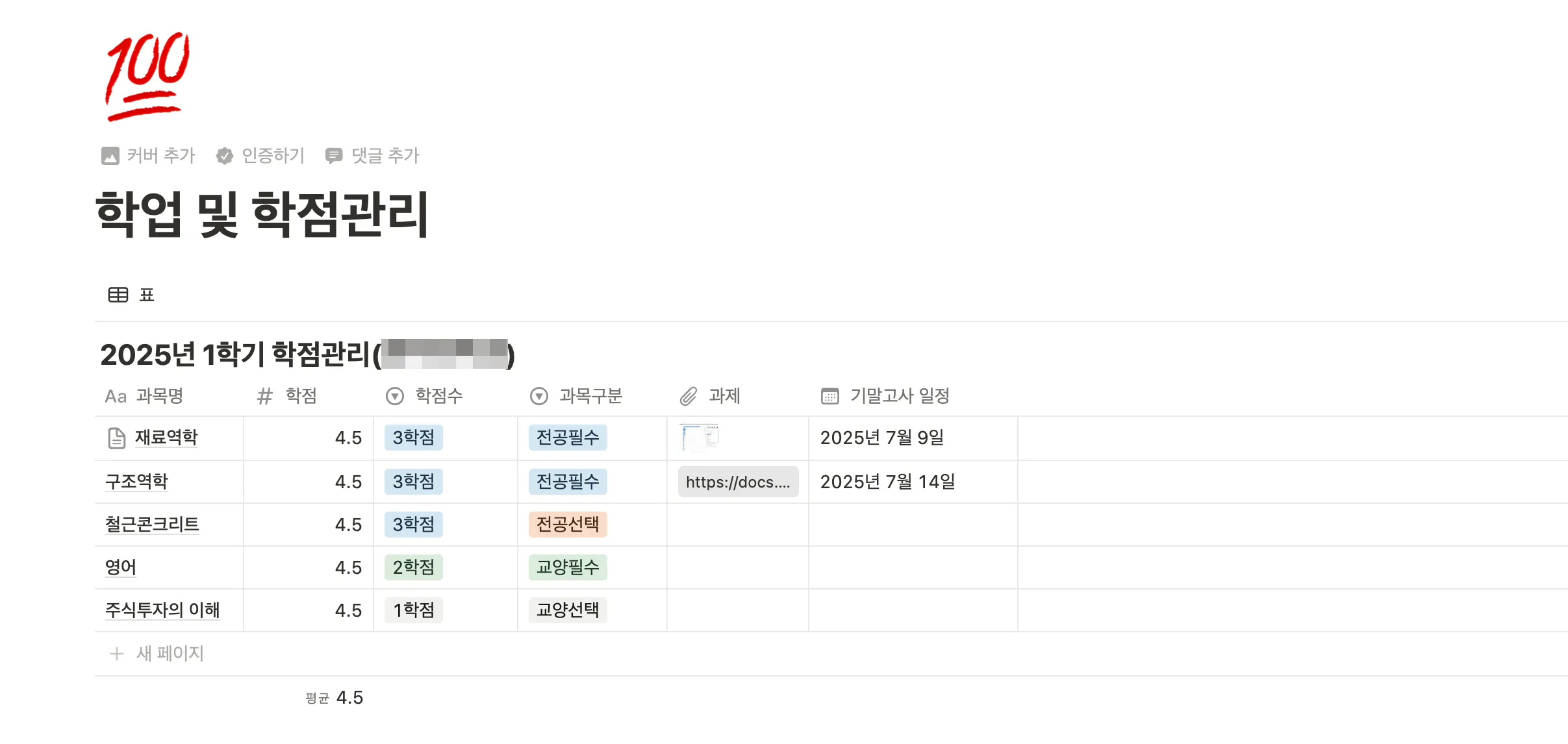
Task: Click the 인증하기 verified badge icon
Action: 225,156
